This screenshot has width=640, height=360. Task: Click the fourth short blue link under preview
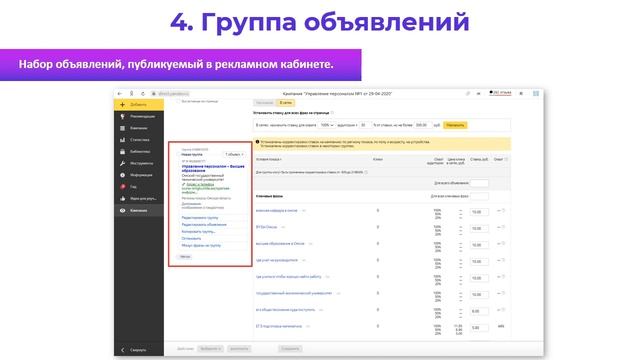tap(191, 238)
